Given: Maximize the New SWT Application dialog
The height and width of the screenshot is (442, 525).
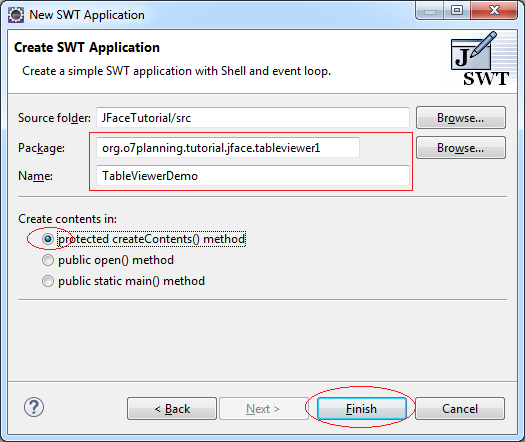Looking at the screenshot, I should click(x=457, y=11).
